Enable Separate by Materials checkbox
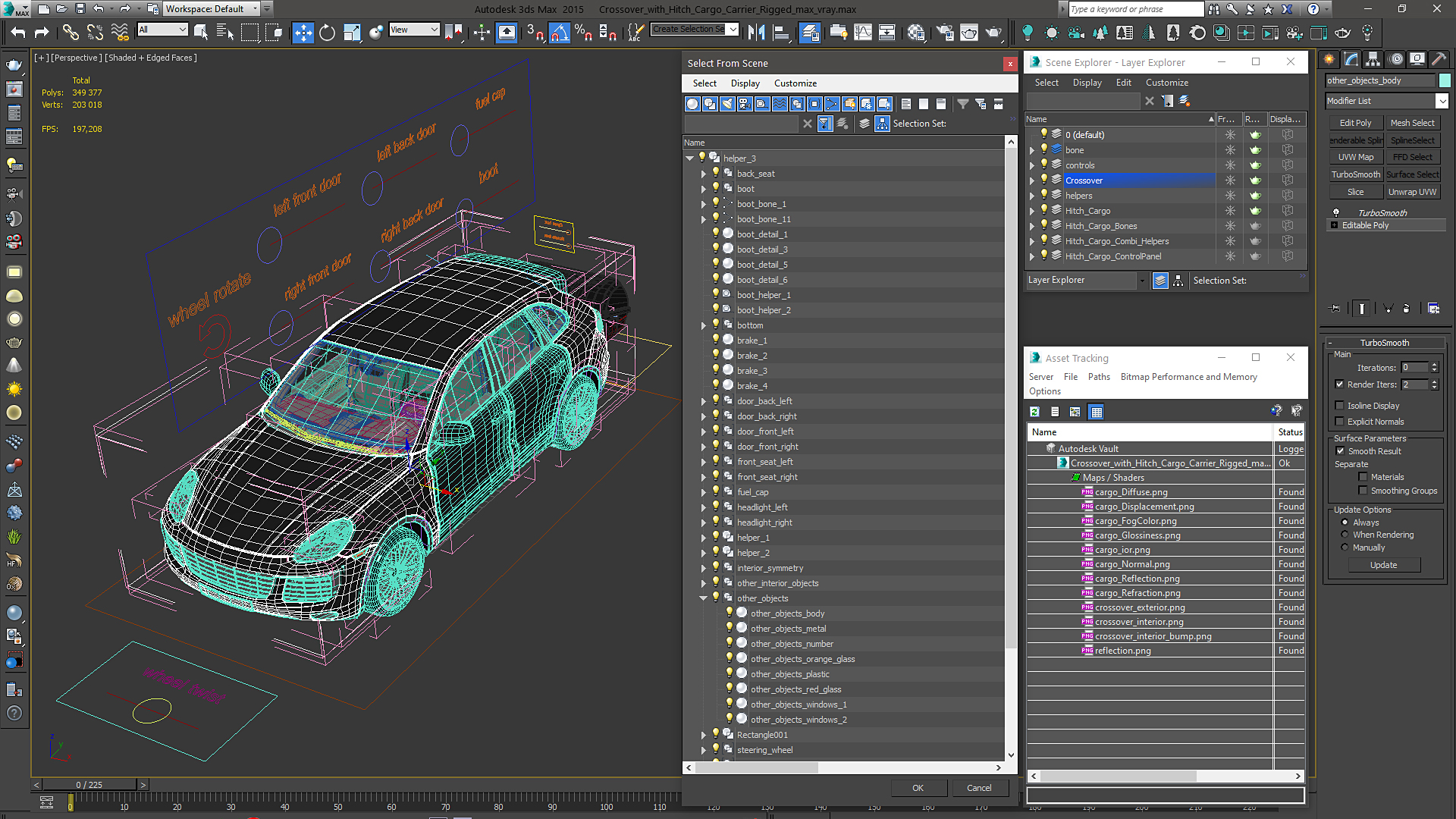This screenshot has height=819, width=1456. click(x=1363, y=477)
